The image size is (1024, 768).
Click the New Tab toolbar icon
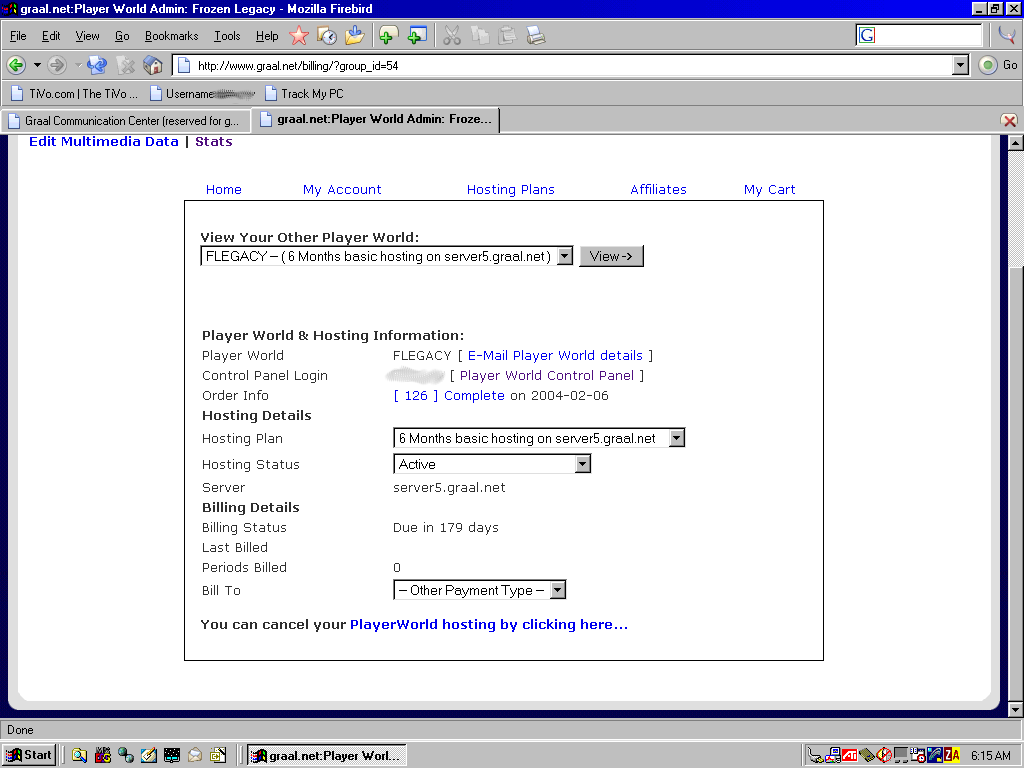(417, 36)
